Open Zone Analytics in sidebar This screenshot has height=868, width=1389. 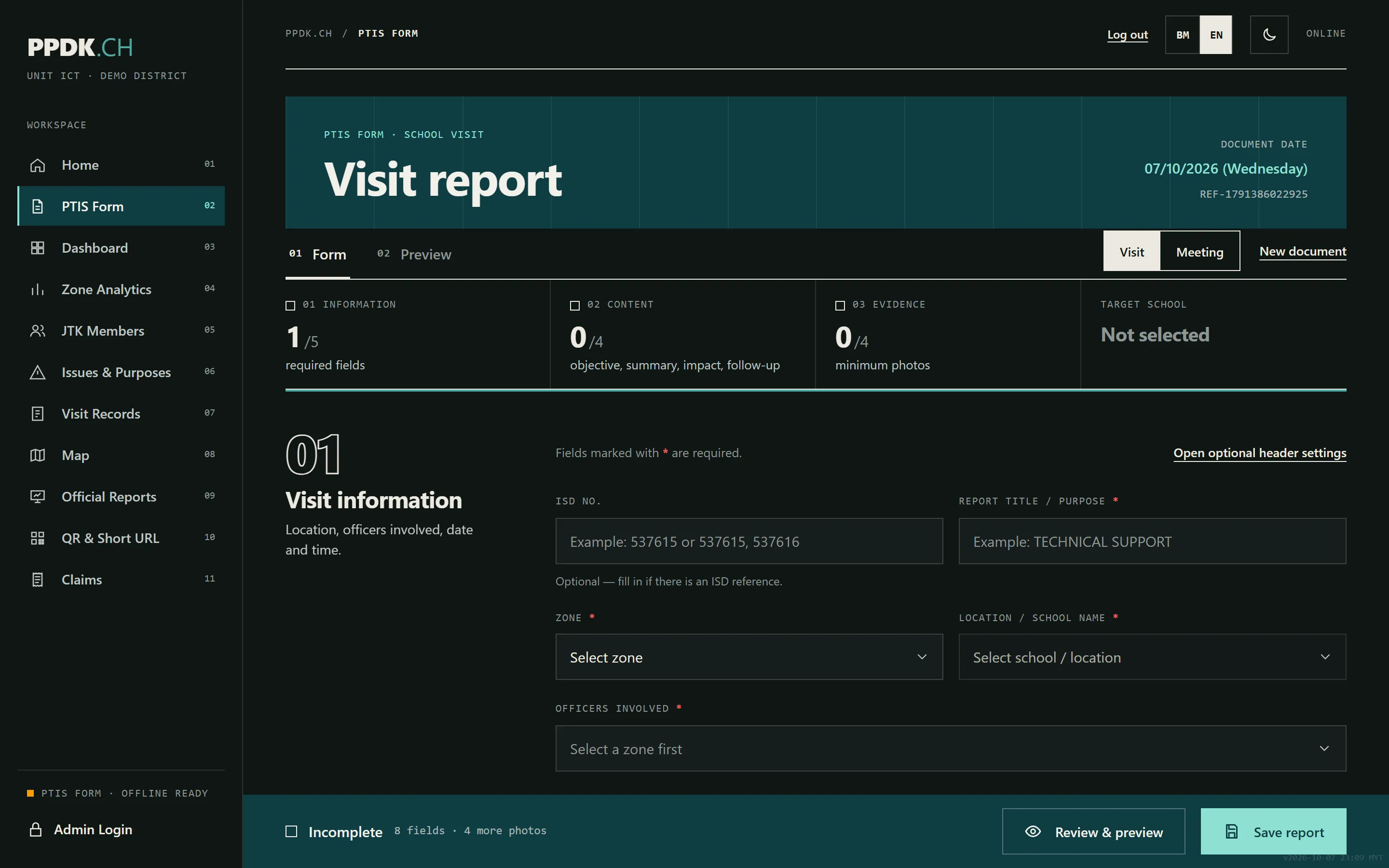(x=121, y=289)
